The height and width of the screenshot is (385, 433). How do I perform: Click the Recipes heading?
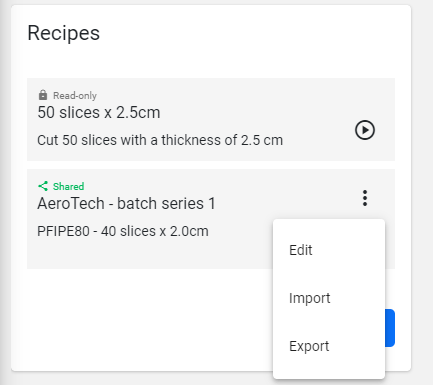coord(64,33)
